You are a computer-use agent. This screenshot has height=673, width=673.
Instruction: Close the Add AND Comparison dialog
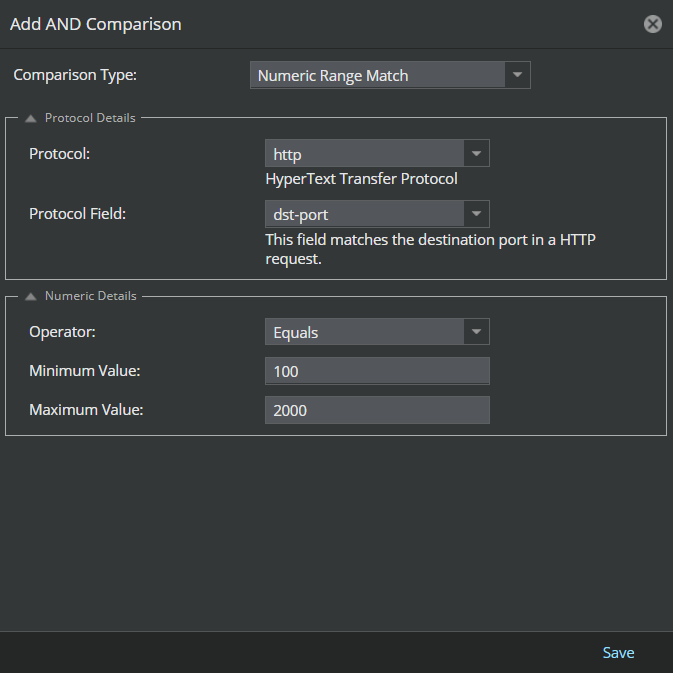coord(652,24)
